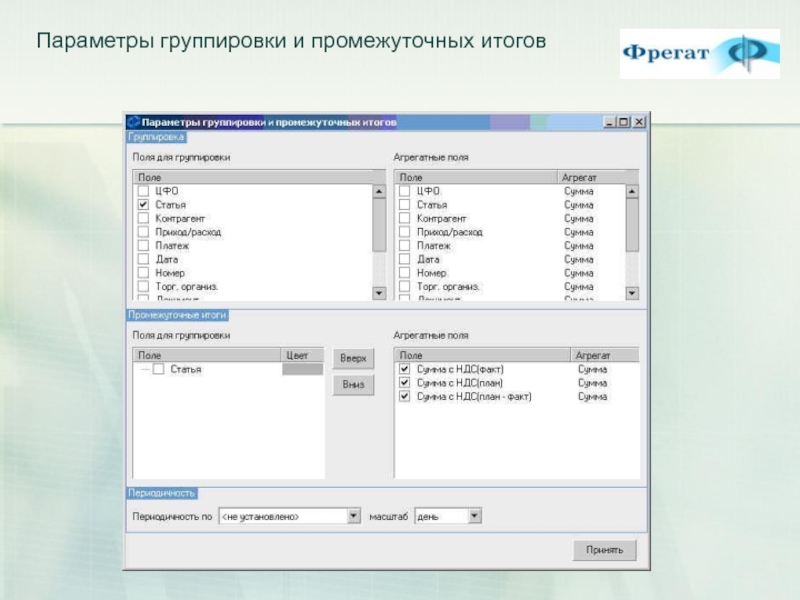Check Номер in the grouping fields list

[x=143, y=273]
